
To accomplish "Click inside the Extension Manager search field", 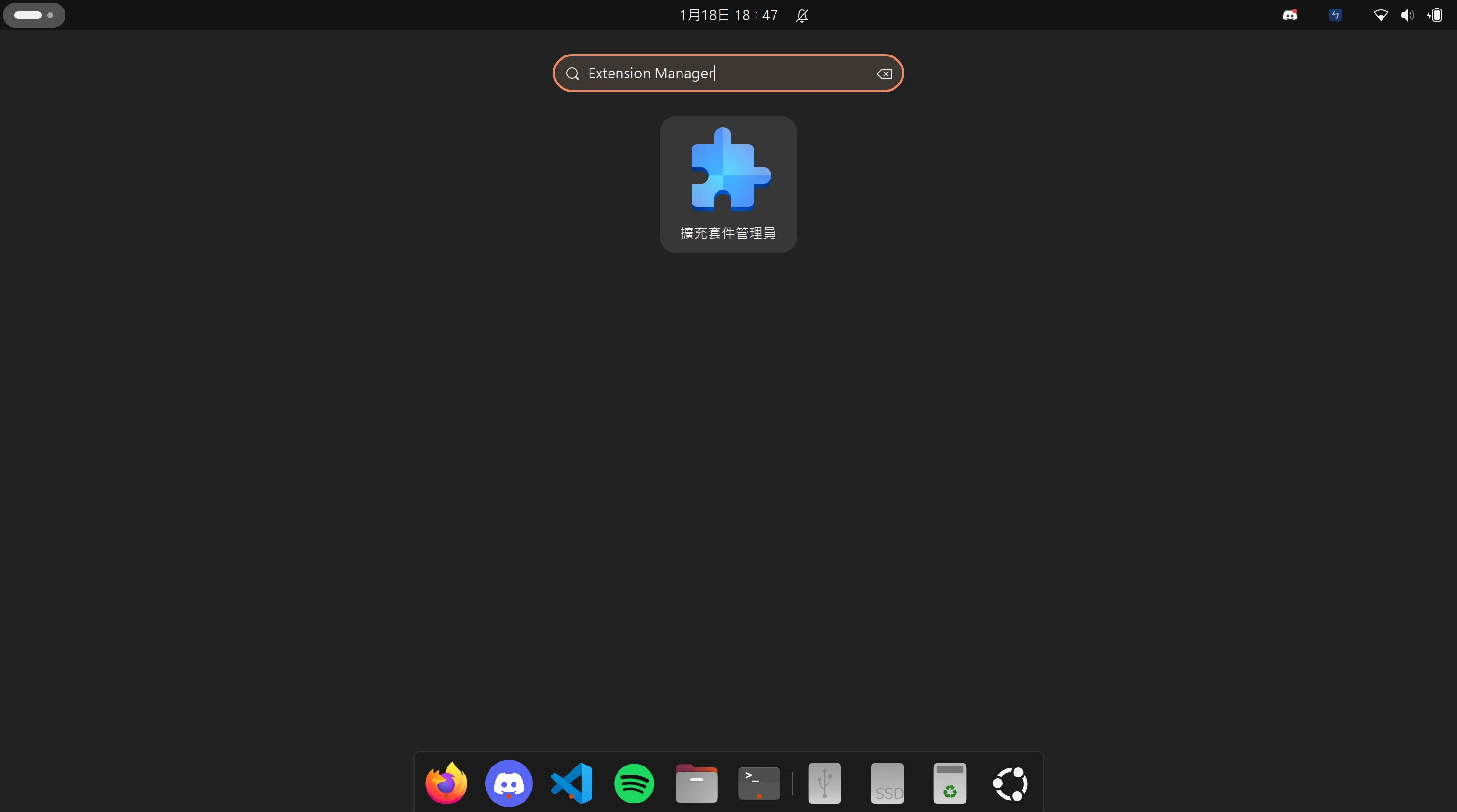I will pyautogui.click(x=724, y=74).
